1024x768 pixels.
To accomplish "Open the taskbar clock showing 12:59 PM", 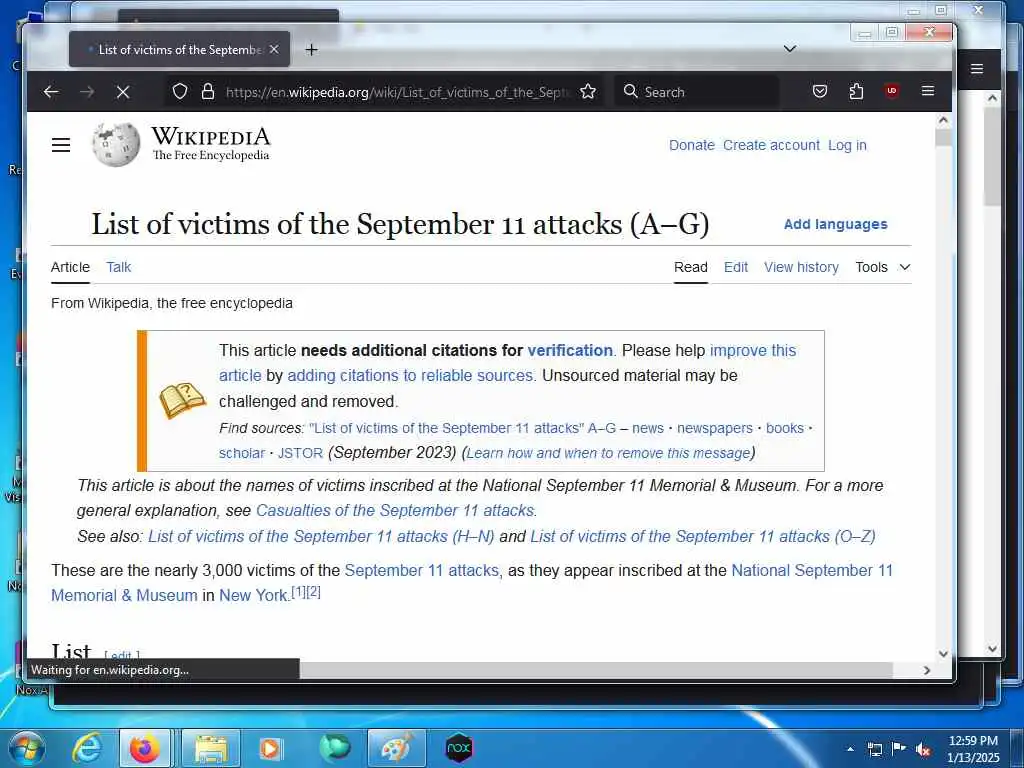I will point(973,749).
